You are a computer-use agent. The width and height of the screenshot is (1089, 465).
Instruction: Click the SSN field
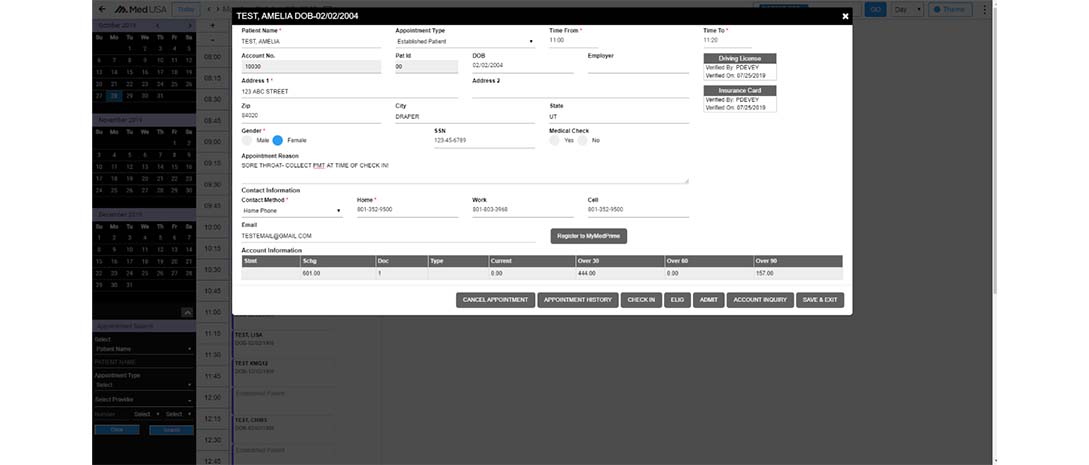(x=484, y=141)
